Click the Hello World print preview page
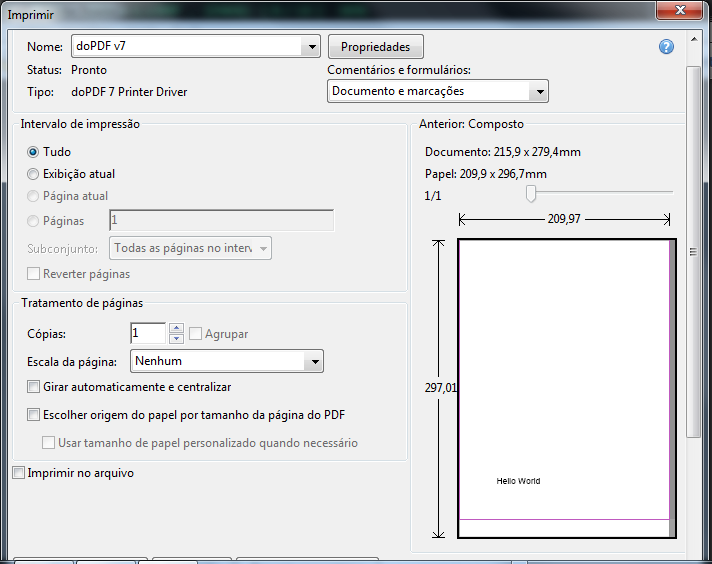The height and width of the screenshot is (564, 712). (x=567, y=389)
